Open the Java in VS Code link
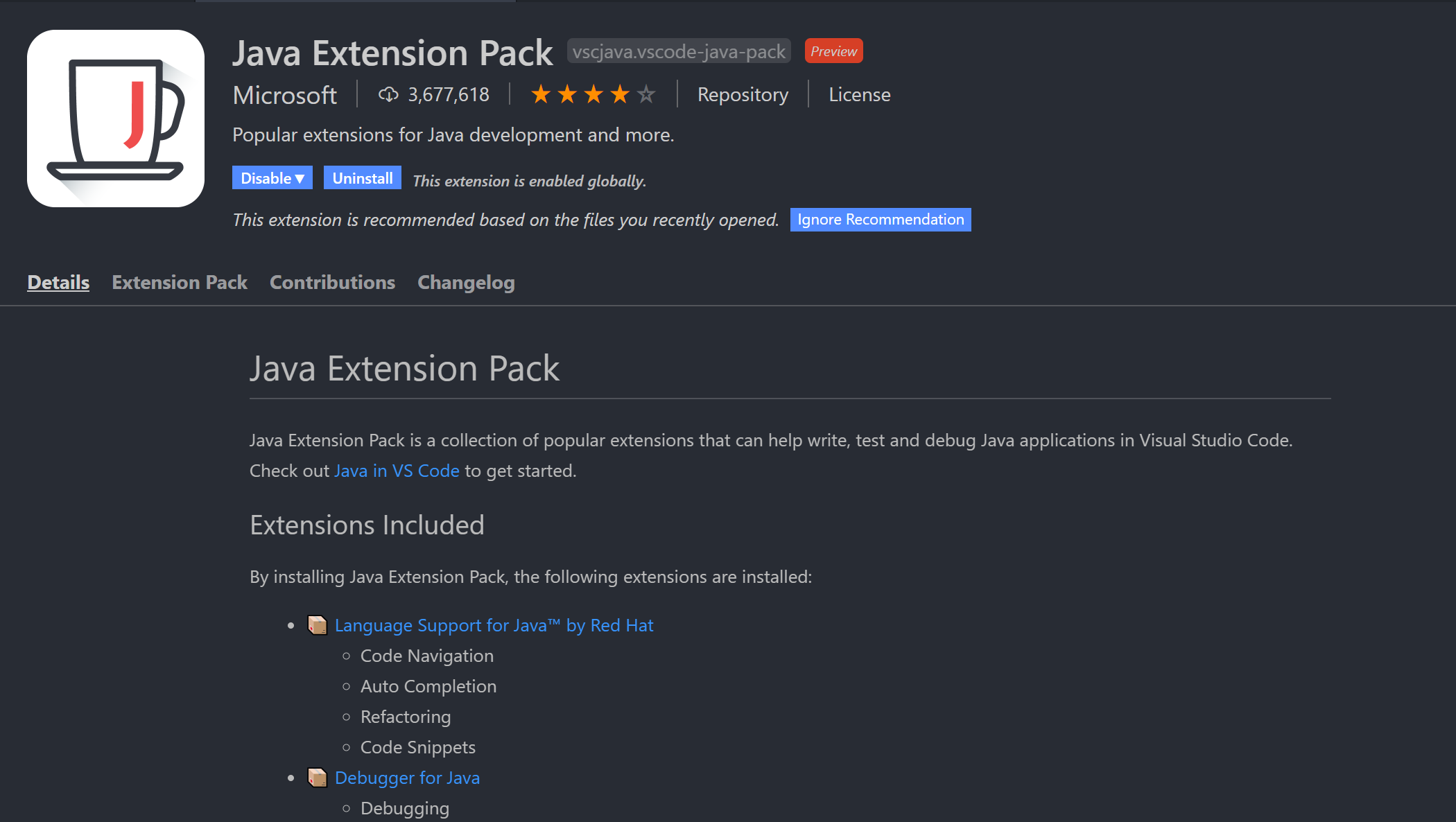 point(397,471)
